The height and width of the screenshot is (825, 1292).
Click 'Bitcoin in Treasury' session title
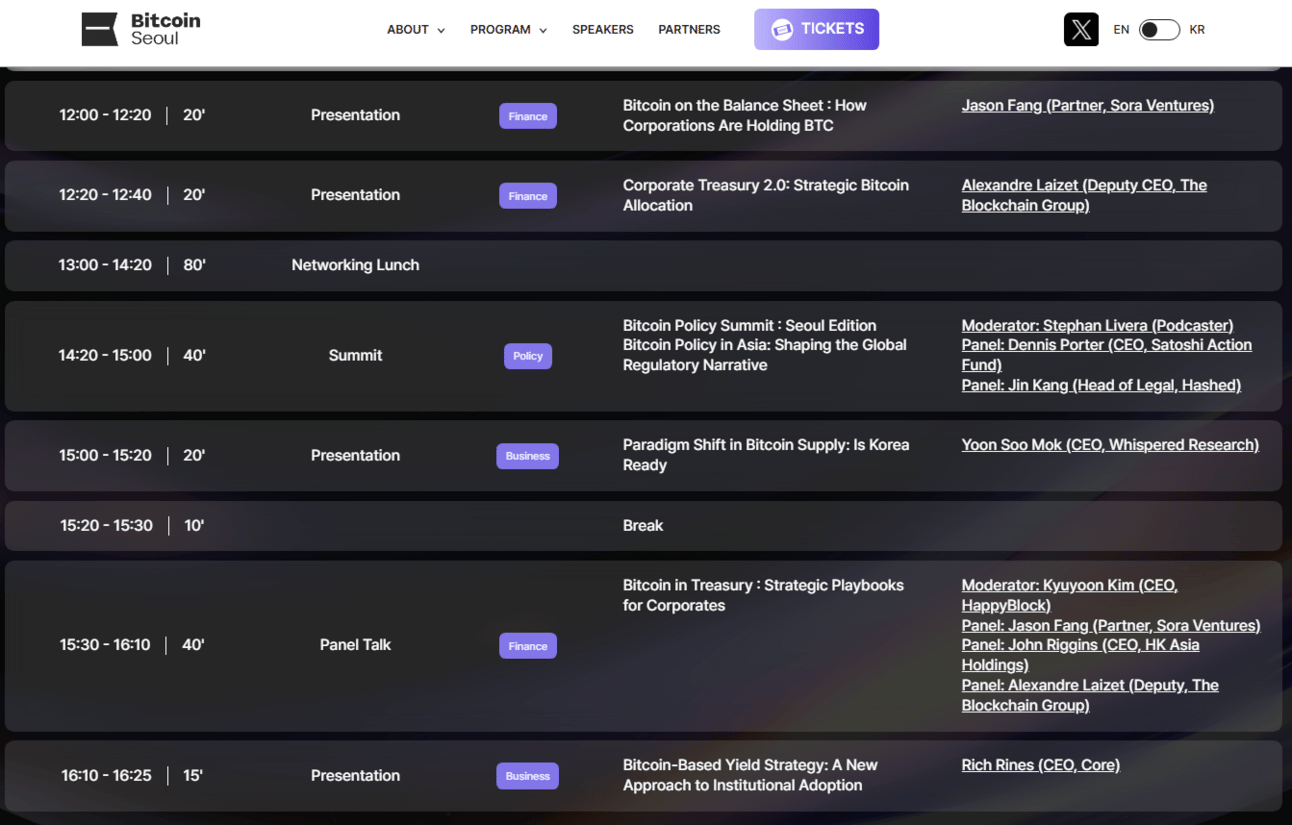[763, 595]
